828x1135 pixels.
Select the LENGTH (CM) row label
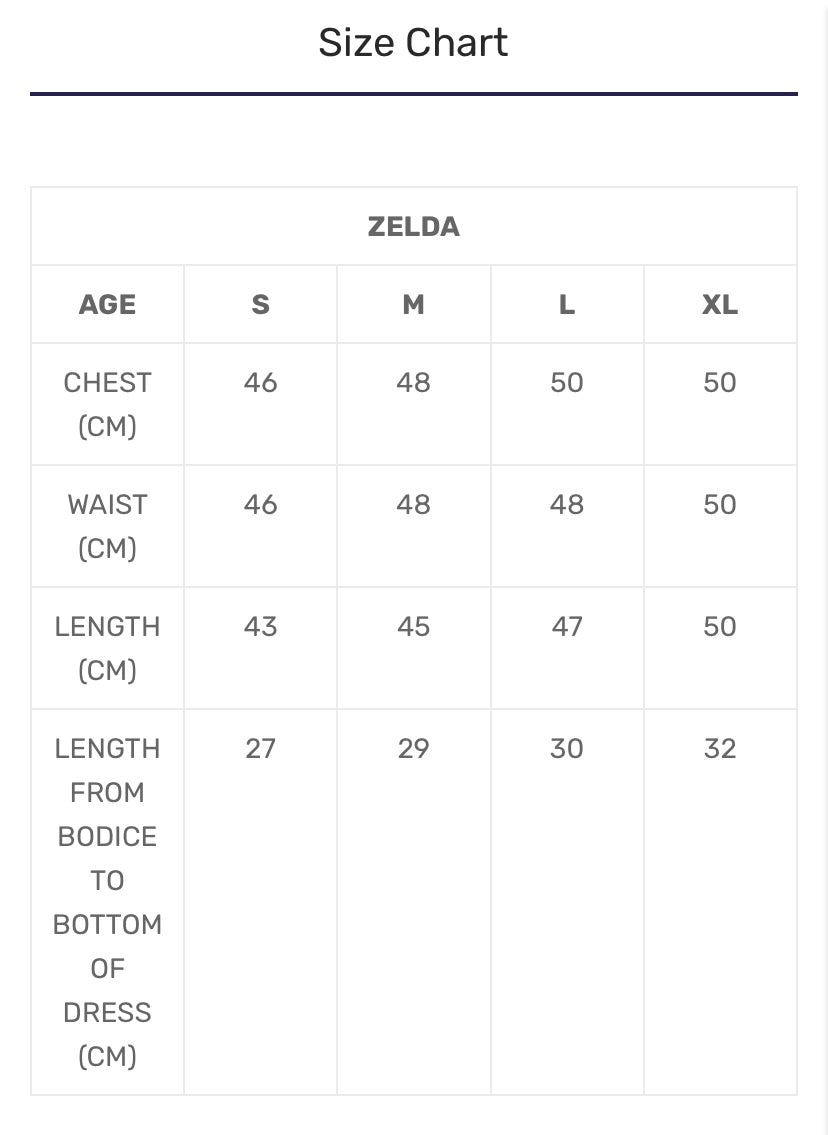(107, 648)
